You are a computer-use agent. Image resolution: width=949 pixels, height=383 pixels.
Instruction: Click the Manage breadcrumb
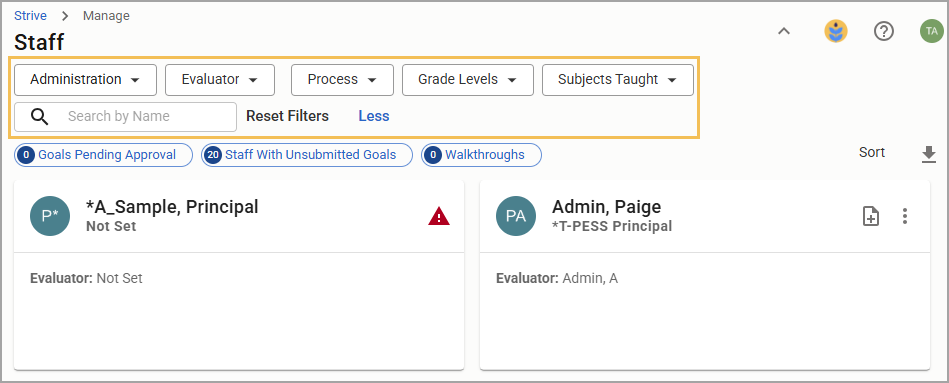coord(107,16)
